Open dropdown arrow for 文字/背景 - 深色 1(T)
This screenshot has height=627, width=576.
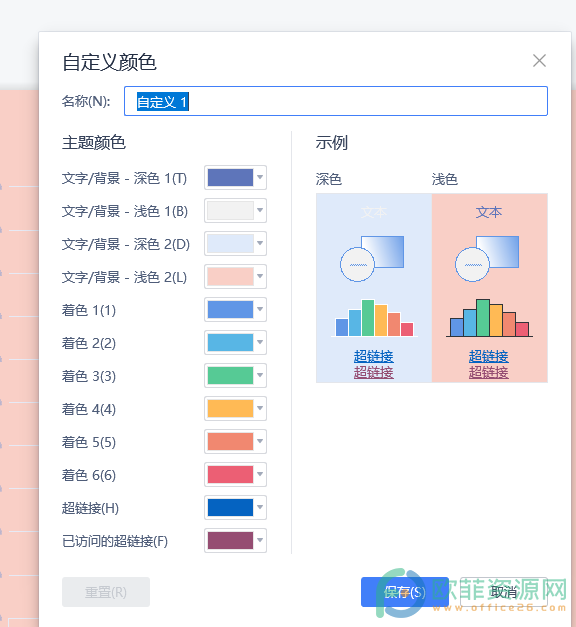(260, 177)
